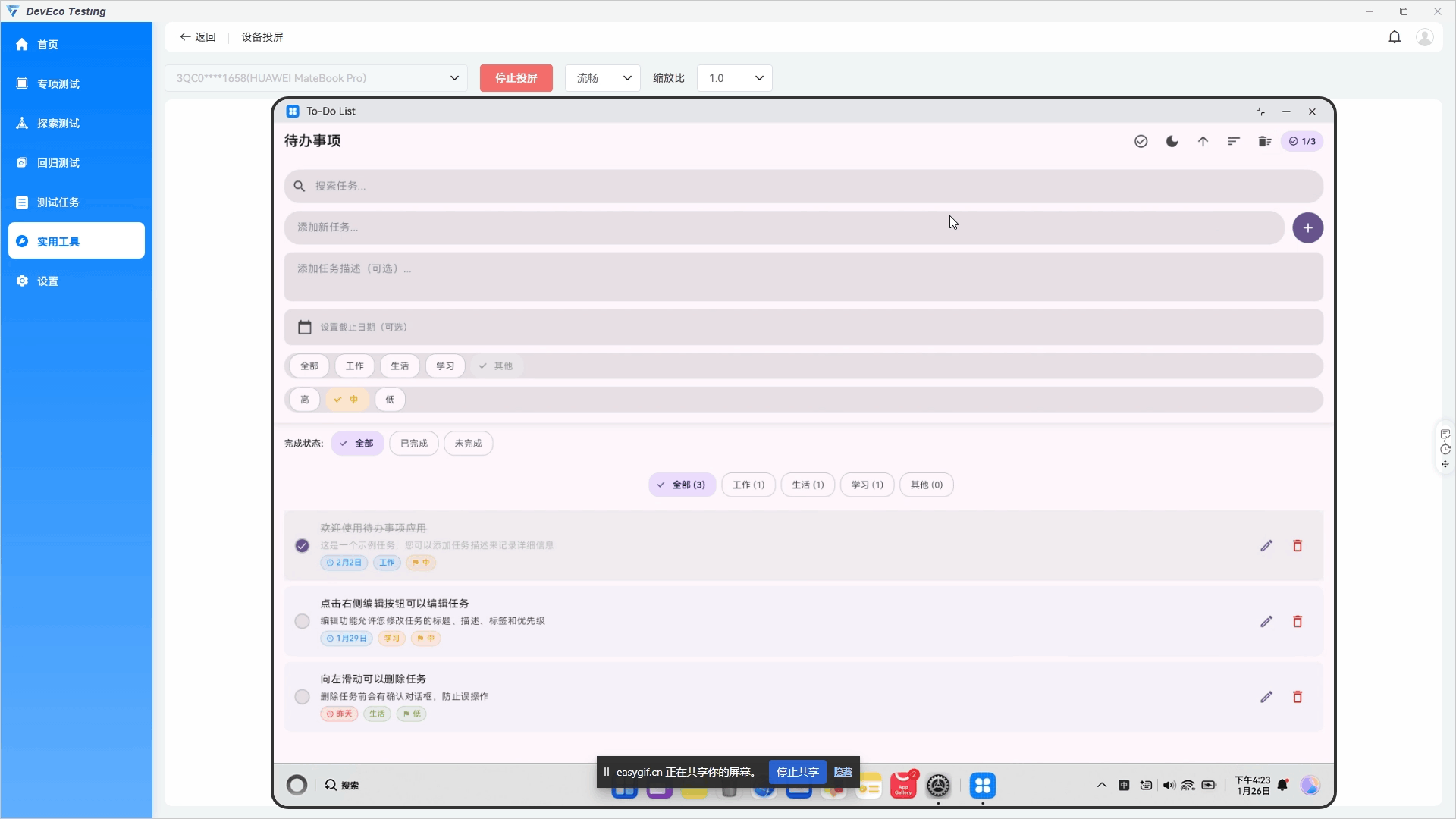Mark 向左滑动可以删除任务 as complete
The image size is (1456, 819).
coord(302,697)
